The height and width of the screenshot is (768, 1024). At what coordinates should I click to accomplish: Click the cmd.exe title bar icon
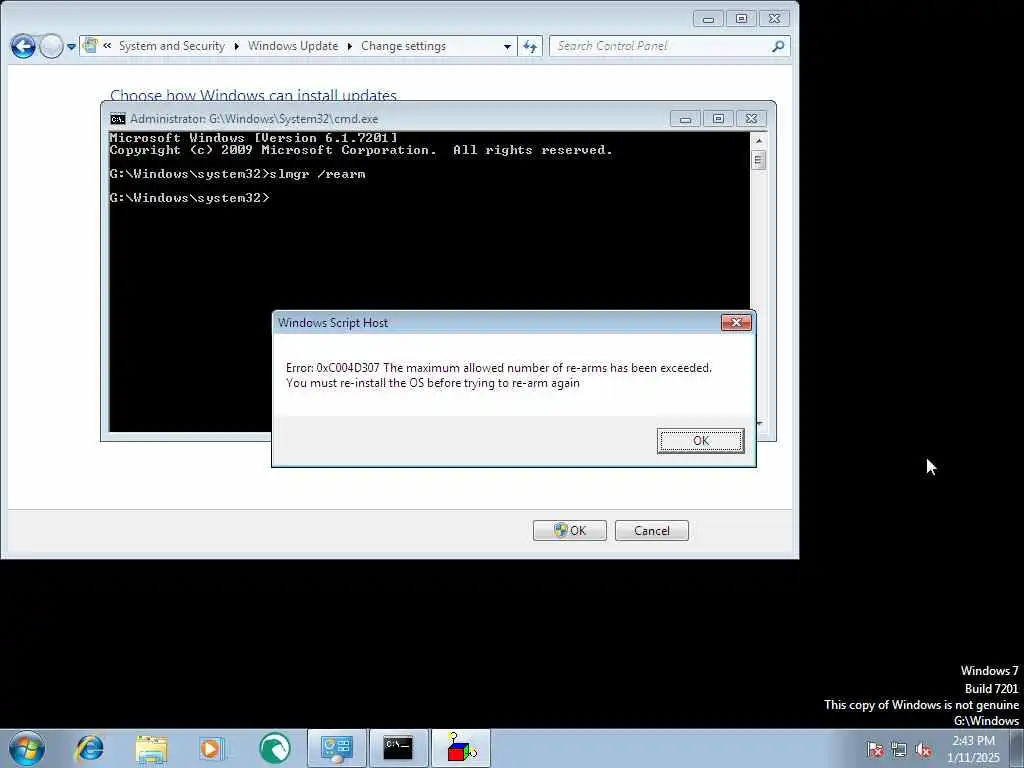click(x=118, y=119)
